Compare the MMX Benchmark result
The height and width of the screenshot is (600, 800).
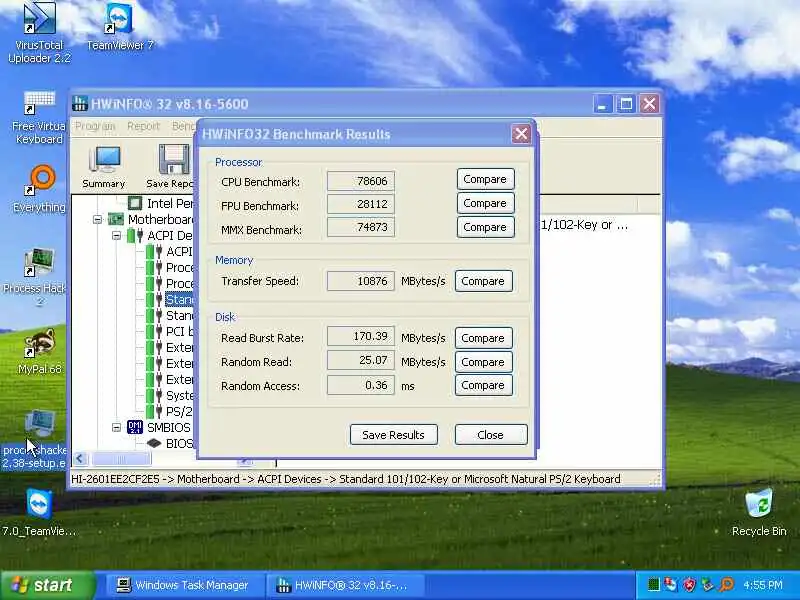(485, 227)
